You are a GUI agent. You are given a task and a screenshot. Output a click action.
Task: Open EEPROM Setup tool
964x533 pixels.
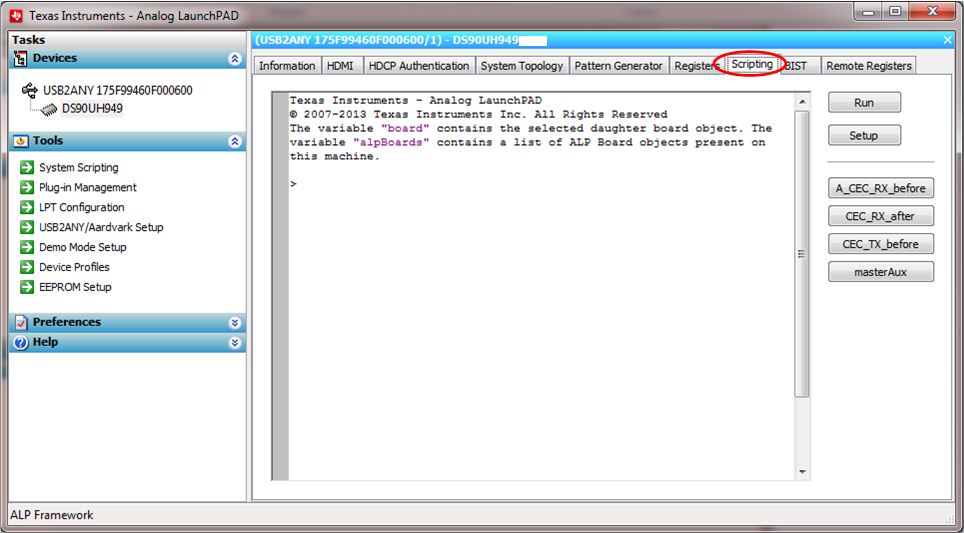(75, 286)
